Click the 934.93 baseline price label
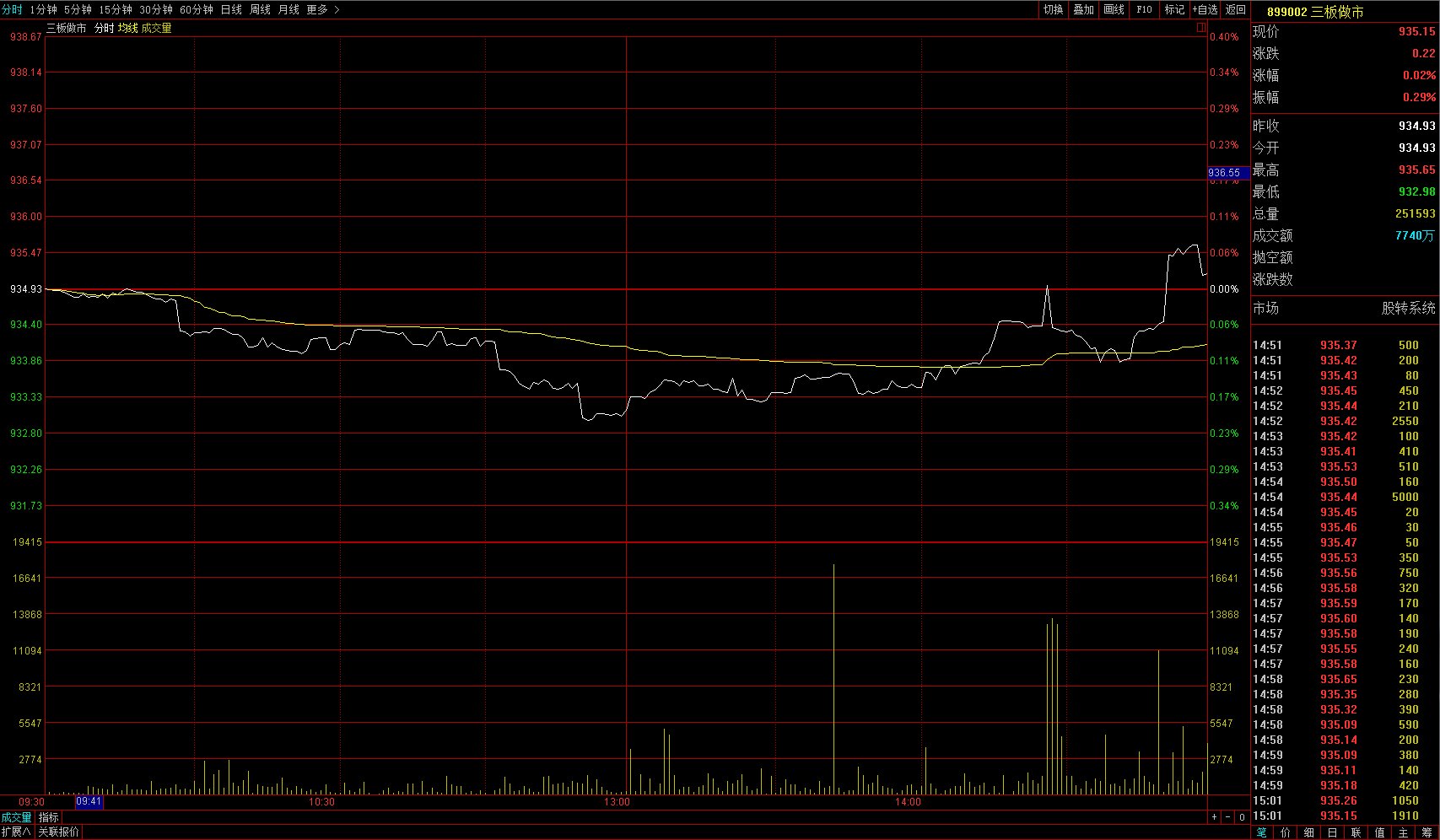The width and height of the screenshot is (1440, 840). click(x=26, y=289)
